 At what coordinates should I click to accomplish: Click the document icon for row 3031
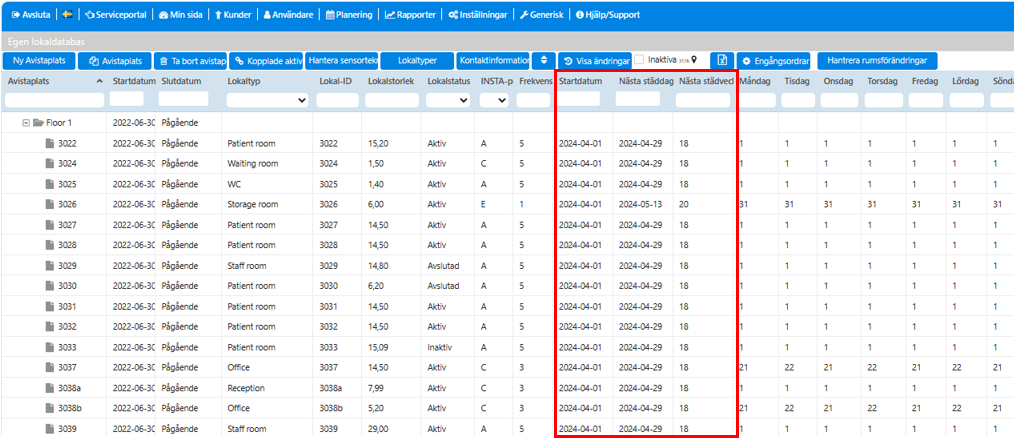point(49,307)
